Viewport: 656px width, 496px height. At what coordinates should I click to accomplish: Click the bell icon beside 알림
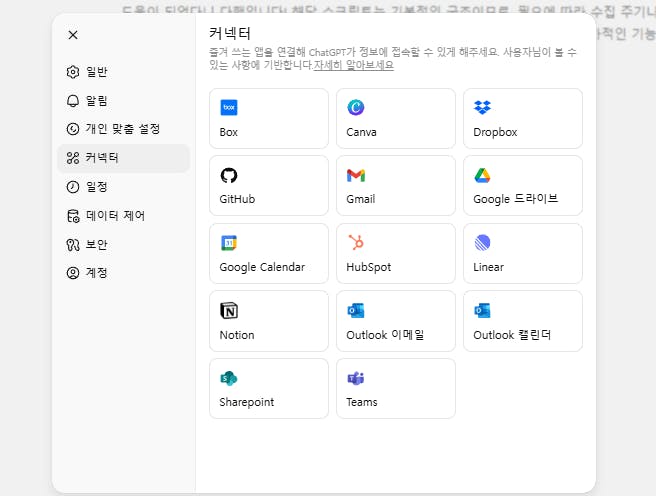click(x=73, y=101)
